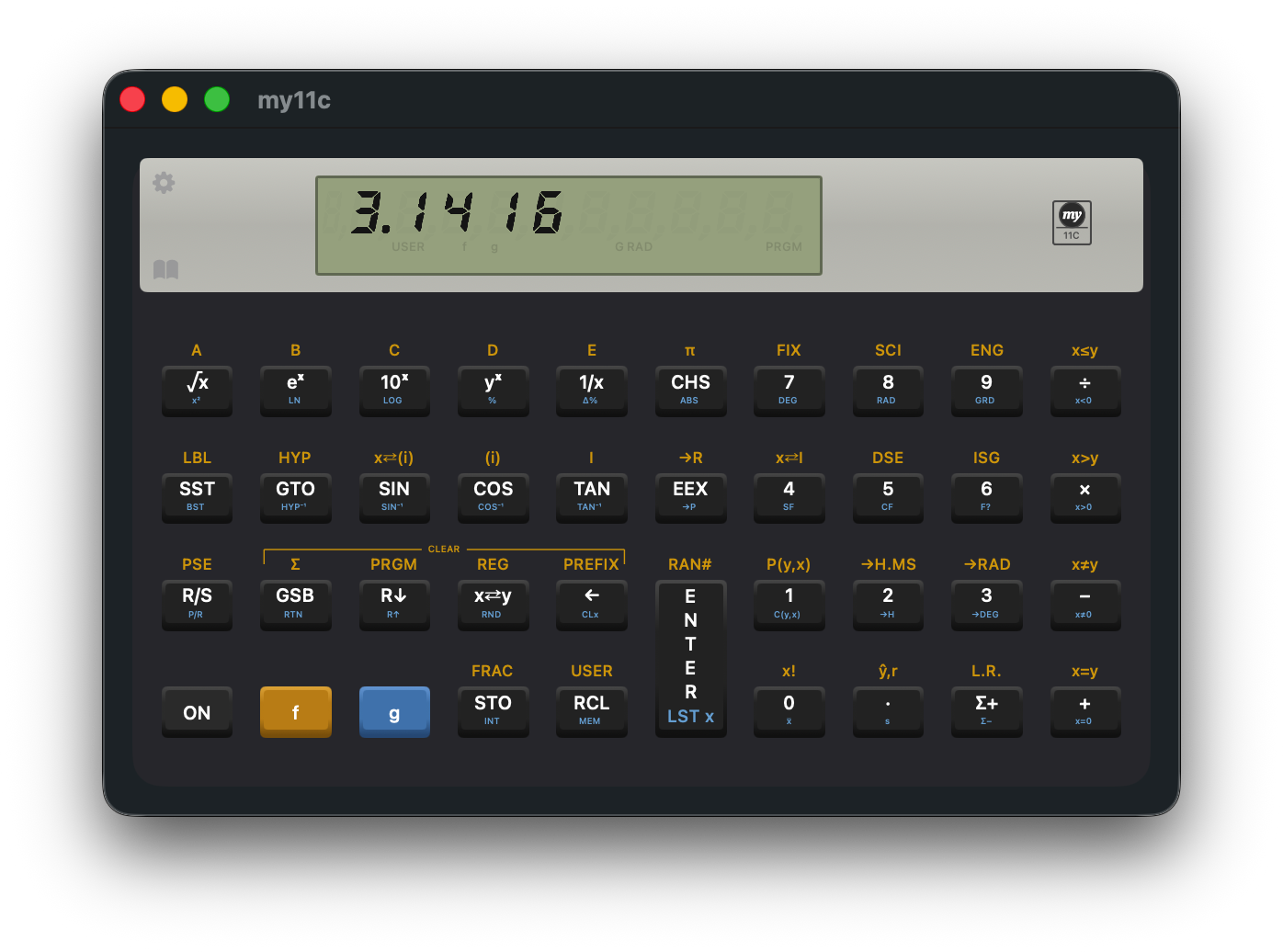Click the x⇄y swap key

tap(493, 605)
